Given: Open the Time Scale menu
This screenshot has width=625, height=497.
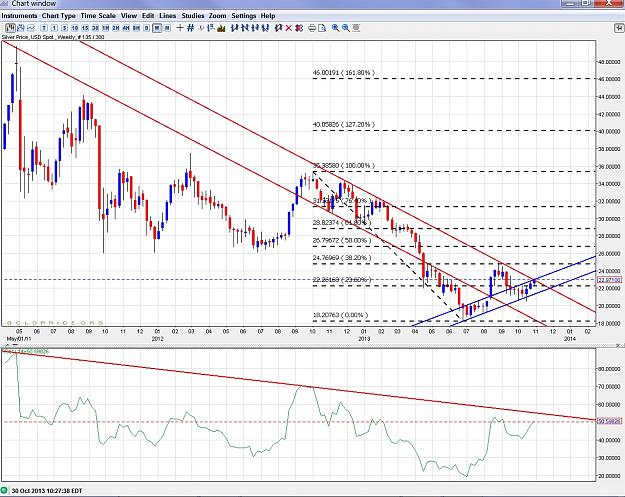Looking at the screenshot, I should 98,16.
